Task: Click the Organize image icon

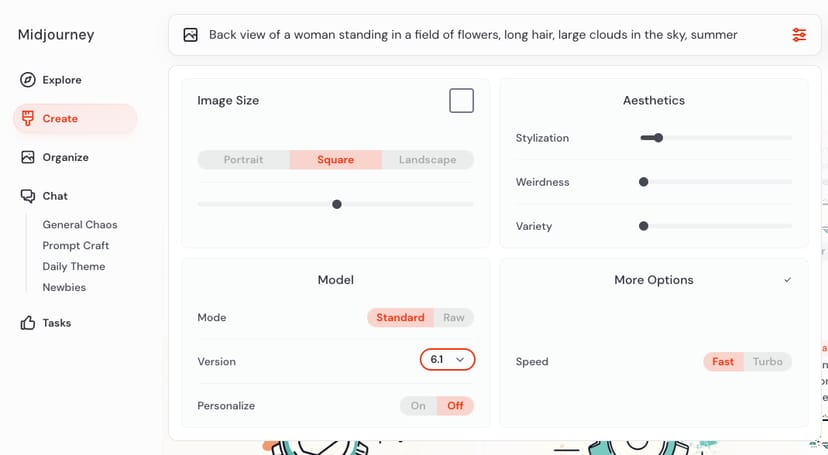Action: point(28,157)
